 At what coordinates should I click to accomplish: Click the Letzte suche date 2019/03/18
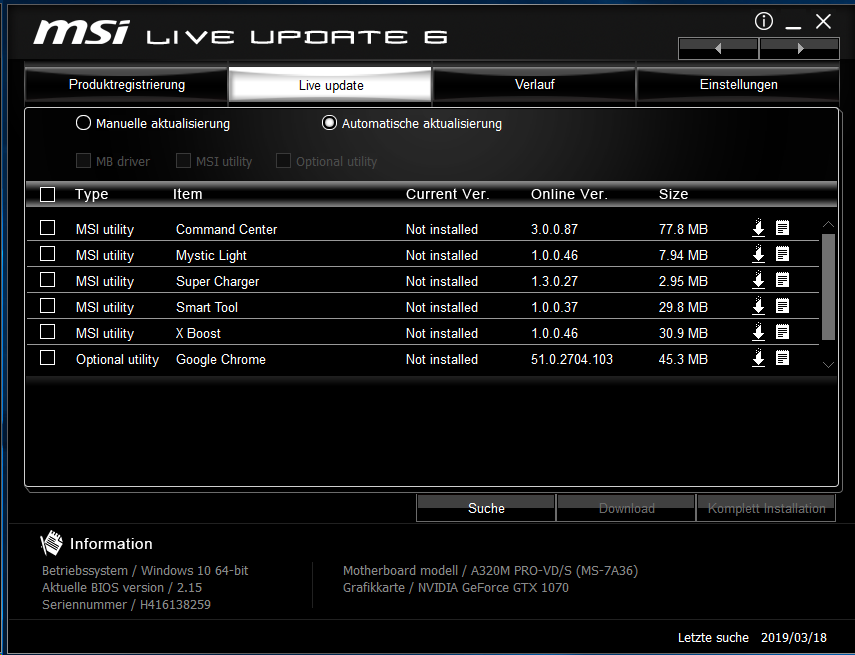click(793, 638)
